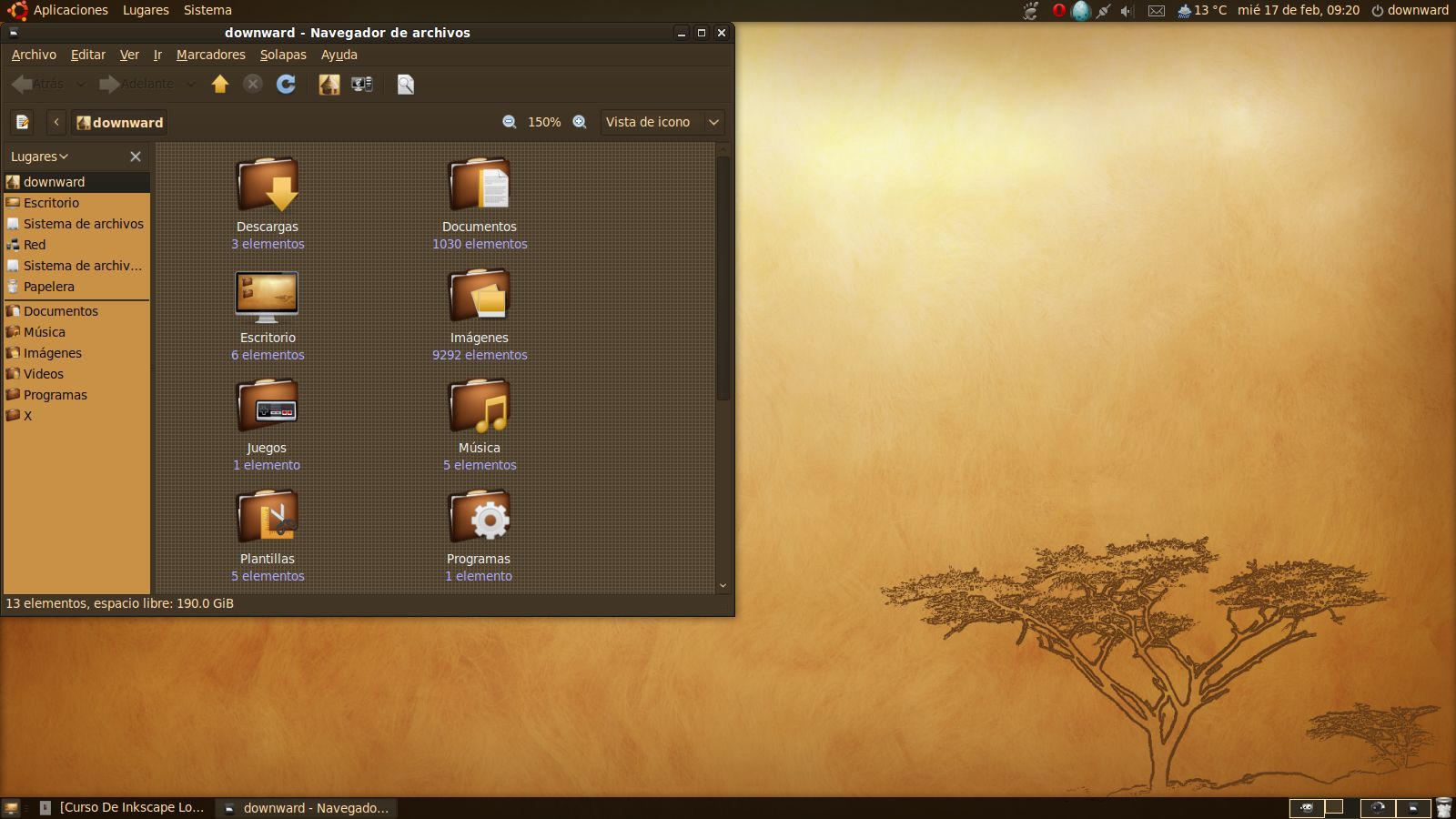1456x819 pixels.
Task: Open the Trash icon on bottom panel
Action: [1444, 807]
